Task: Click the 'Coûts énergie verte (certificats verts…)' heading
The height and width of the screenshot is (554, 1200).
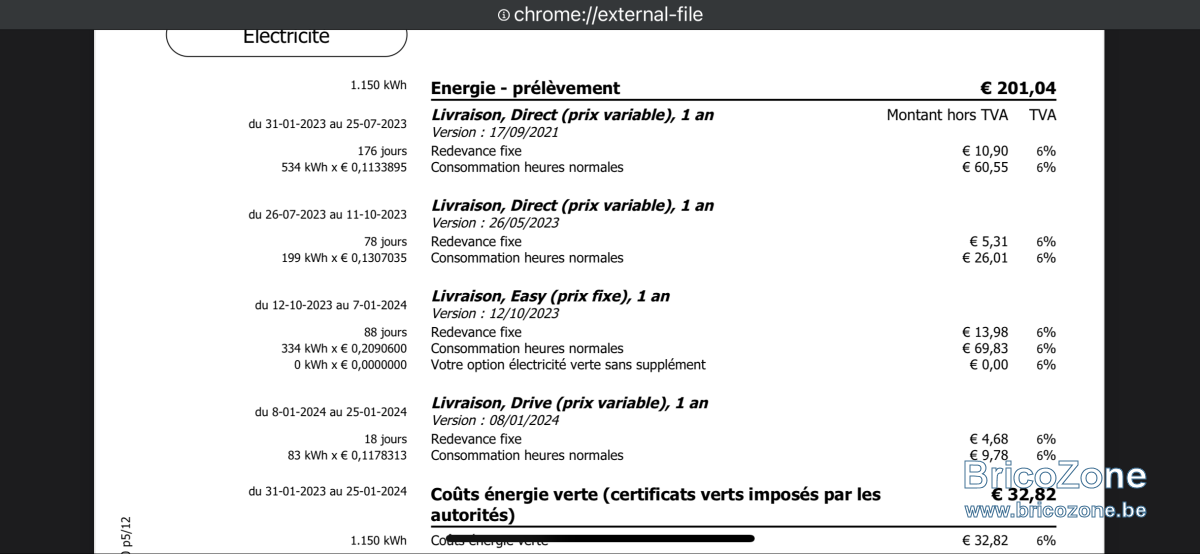Action: pyautogui.click(x=656, y=505)
